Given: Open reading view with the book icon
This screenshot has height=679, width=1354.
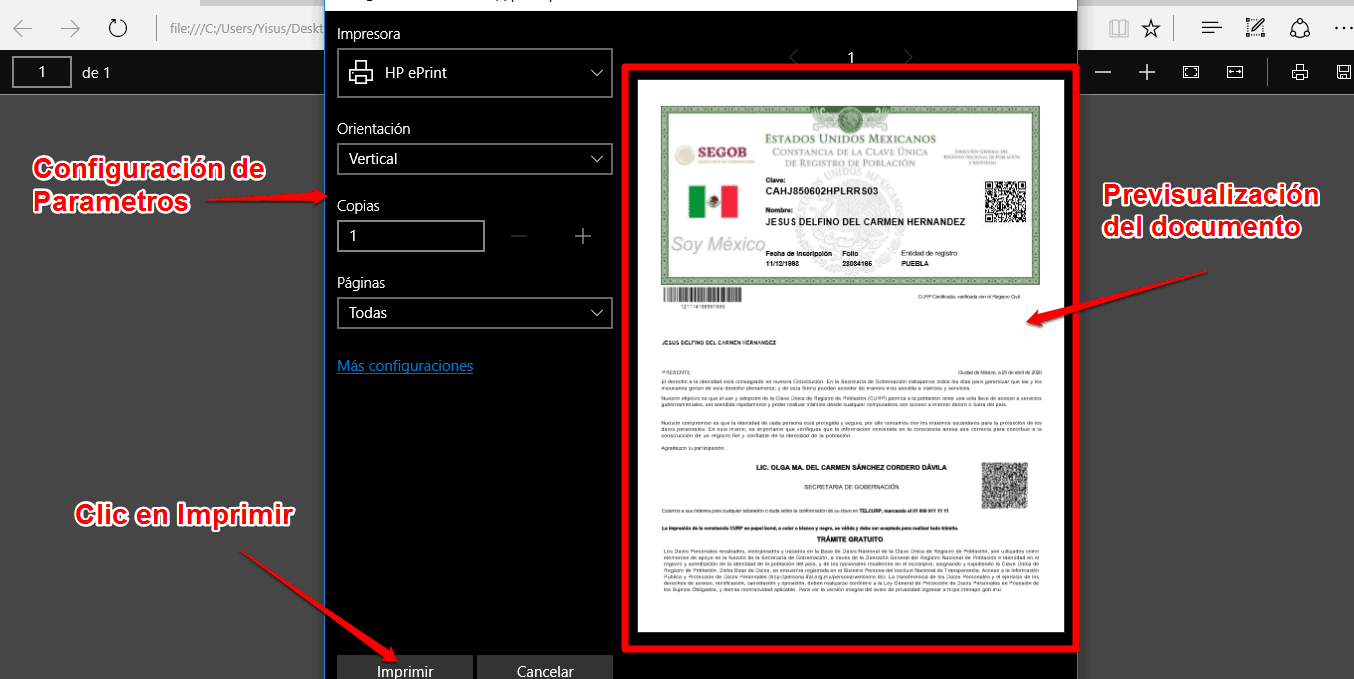Looking at the screenshot, I should pos(1118,28).
